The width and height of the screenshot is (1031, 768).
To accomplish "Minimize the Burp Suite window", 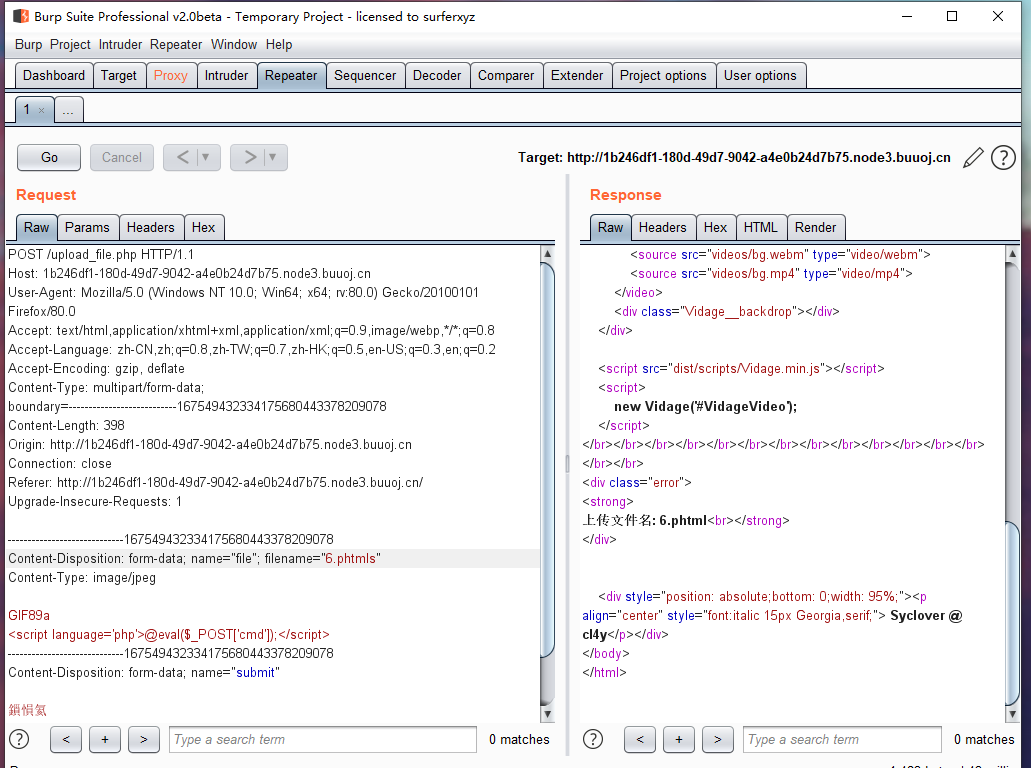I will click(x=907, y=16).
